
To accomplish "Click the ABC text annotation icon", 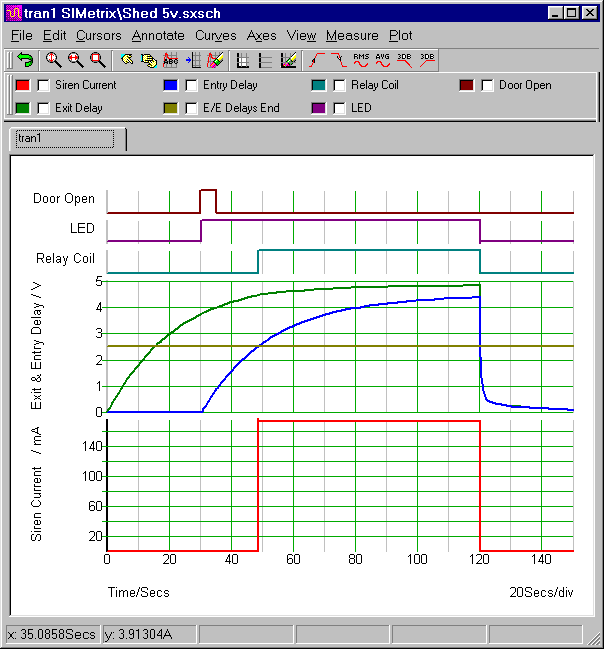I will pyautogui.click(x=171, y=60).
